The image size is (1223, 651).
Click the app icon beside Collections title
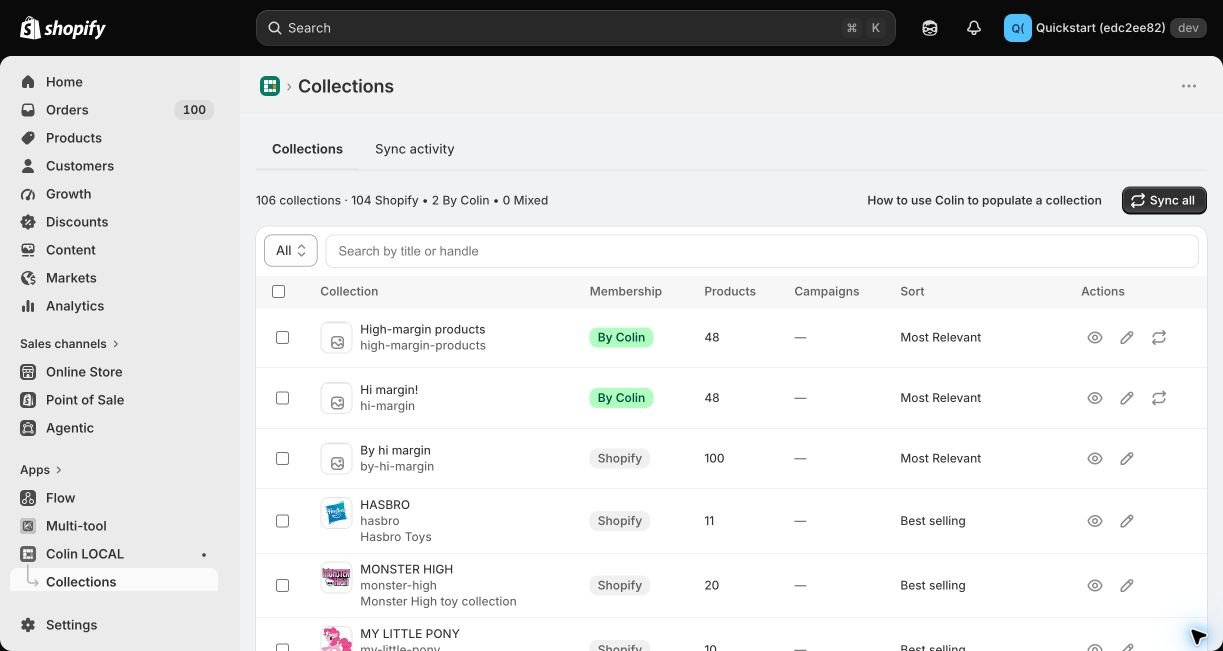(x=270, y=86)
